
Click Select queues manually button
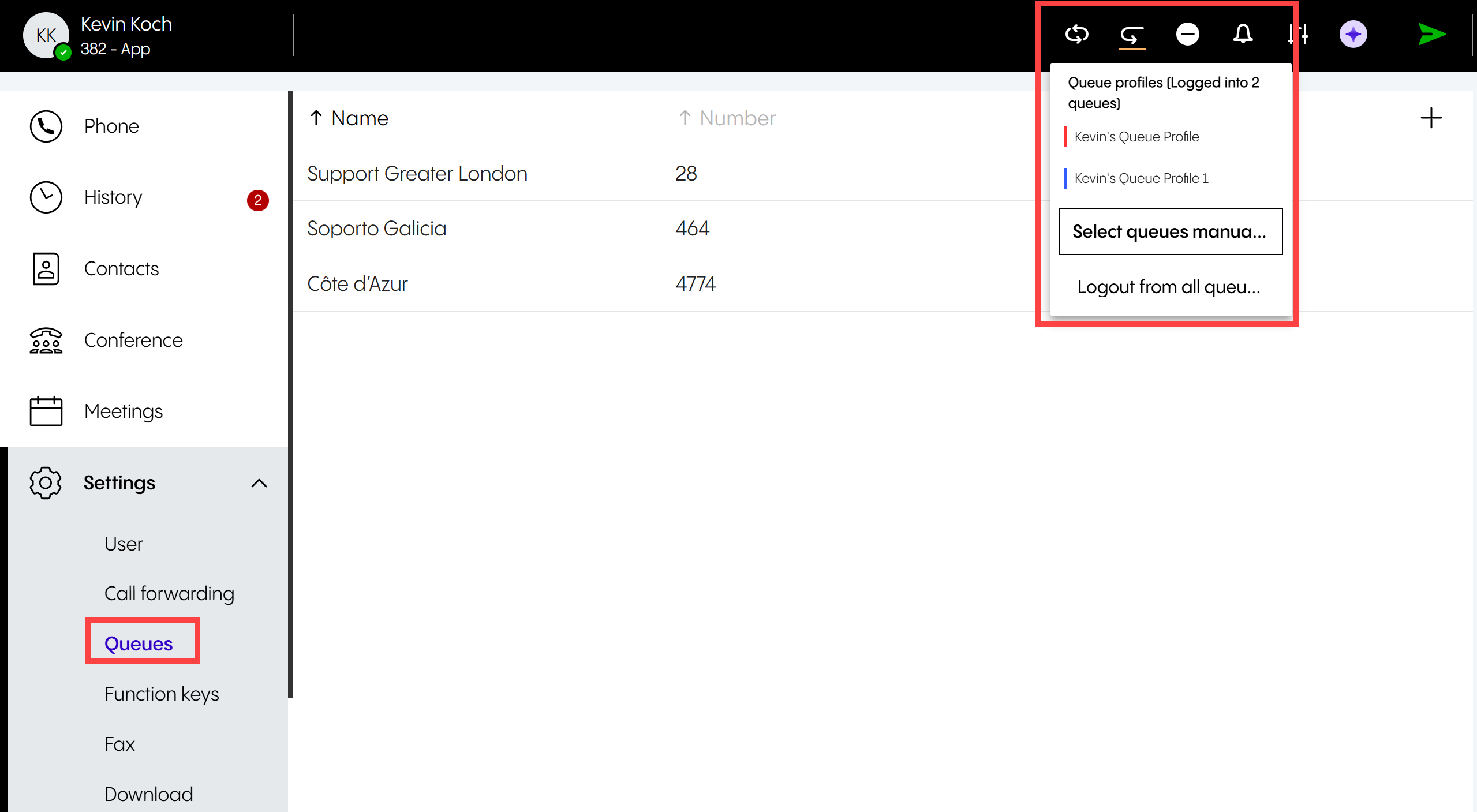[x=1170, y=231]
